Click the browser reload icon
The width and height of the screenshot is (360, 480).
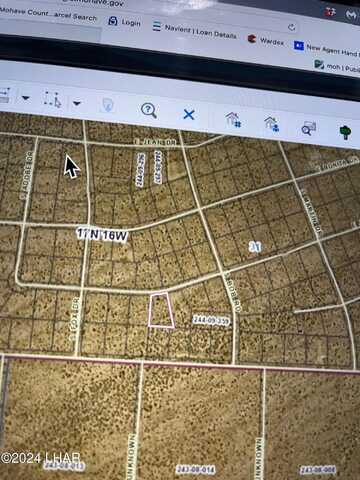[x=292, y=27]
